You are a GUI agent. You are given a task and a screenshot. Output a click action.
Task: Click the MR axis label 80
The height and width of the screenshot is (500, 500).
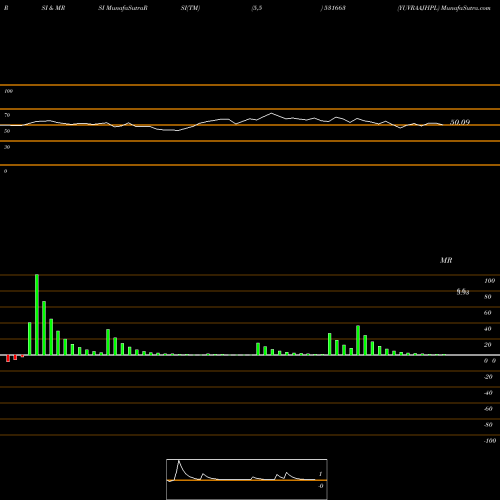488,297
